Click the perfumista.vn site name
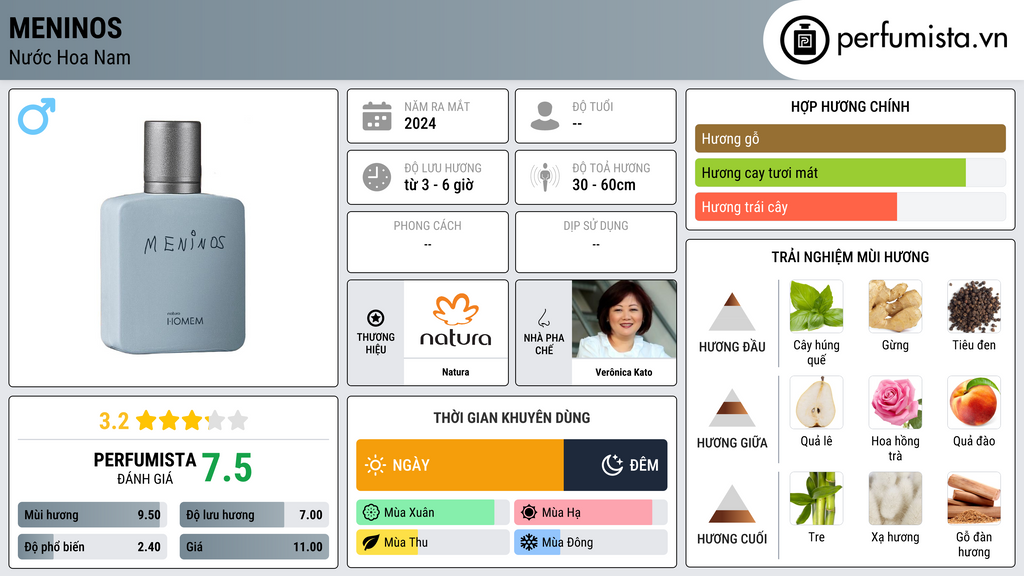 click(x=922, y=39)
